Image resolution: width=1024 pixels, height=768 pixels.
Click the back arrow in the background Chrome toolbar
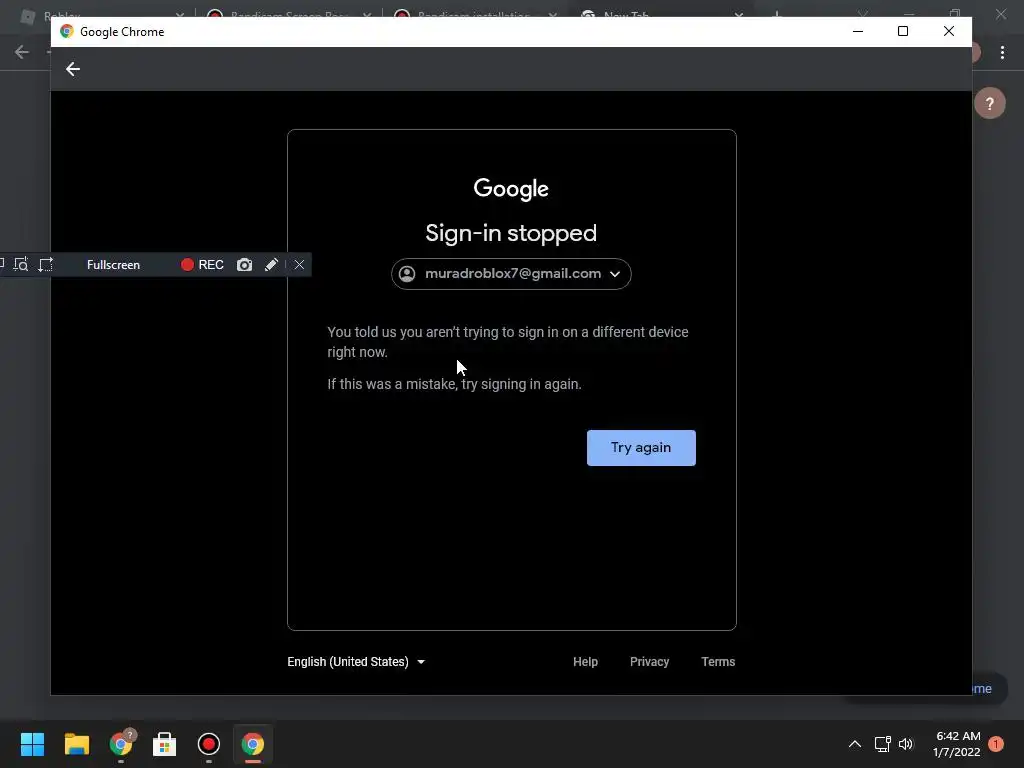[x=22, y=52]
